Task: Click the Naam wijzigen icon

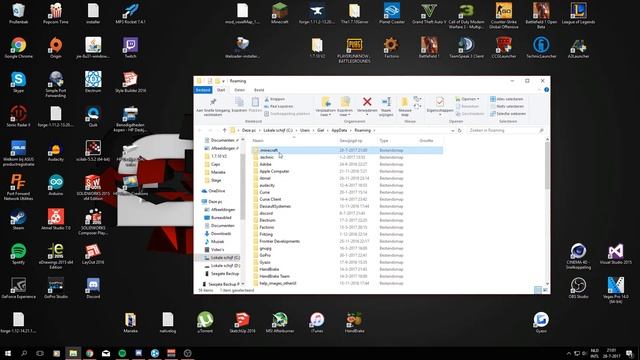Action: [x=386, y=102]
